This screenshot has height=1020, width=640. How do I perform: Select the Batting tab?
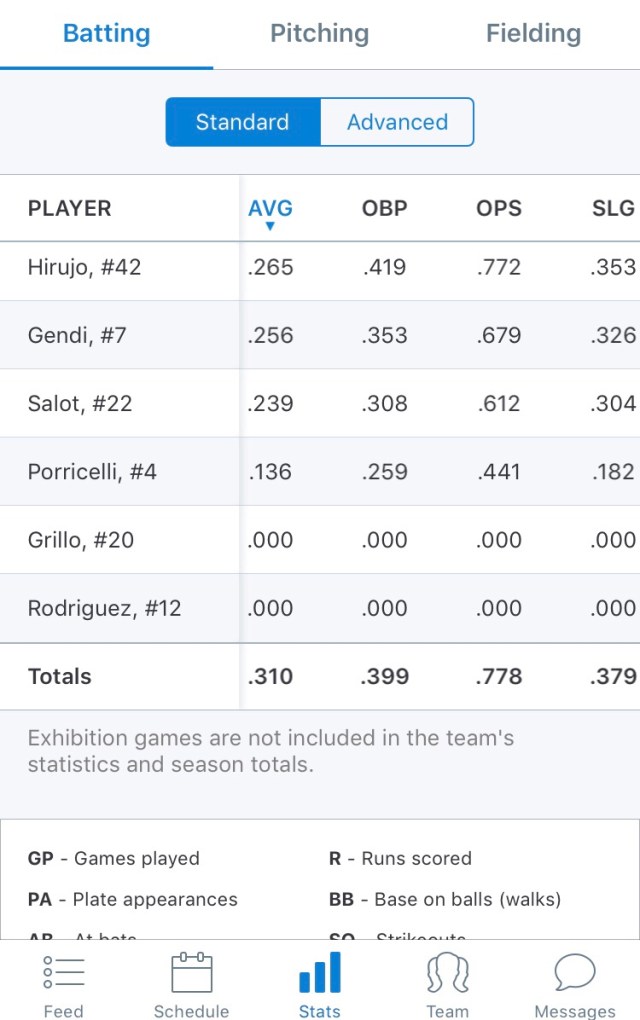pyautogui.click(x=107, y=33)
